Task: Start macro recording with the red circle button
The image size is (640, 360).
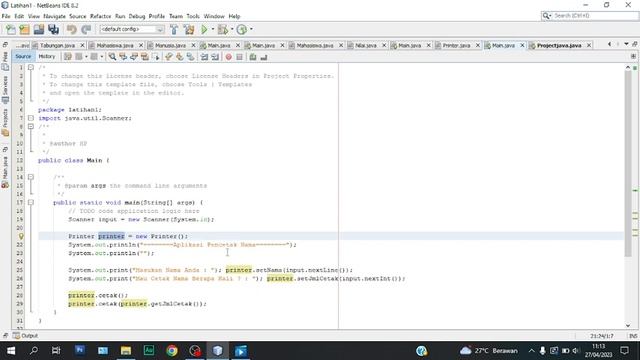Action: 229,57
